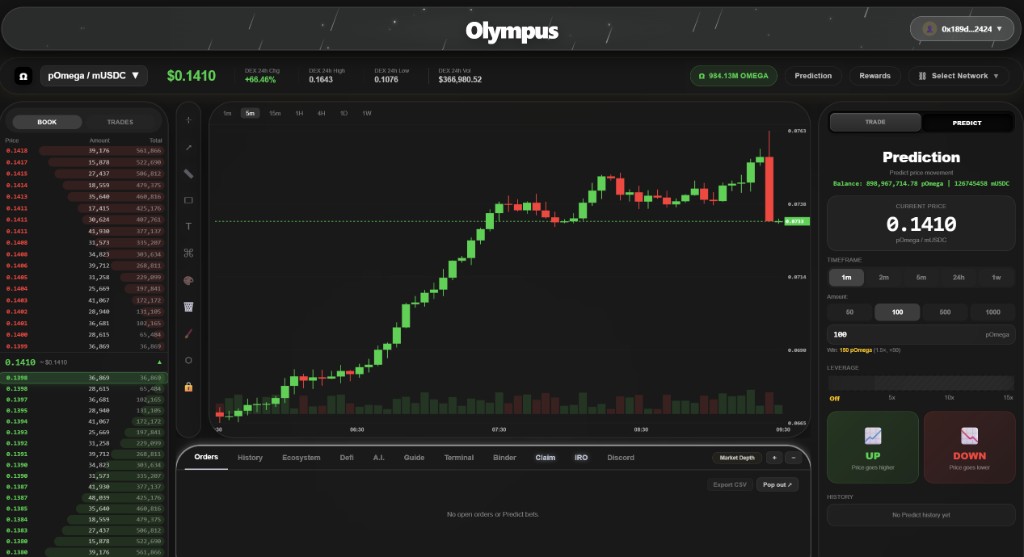Select the trend line arrow tool
The image size is (1024, 557).
point(188,148)
